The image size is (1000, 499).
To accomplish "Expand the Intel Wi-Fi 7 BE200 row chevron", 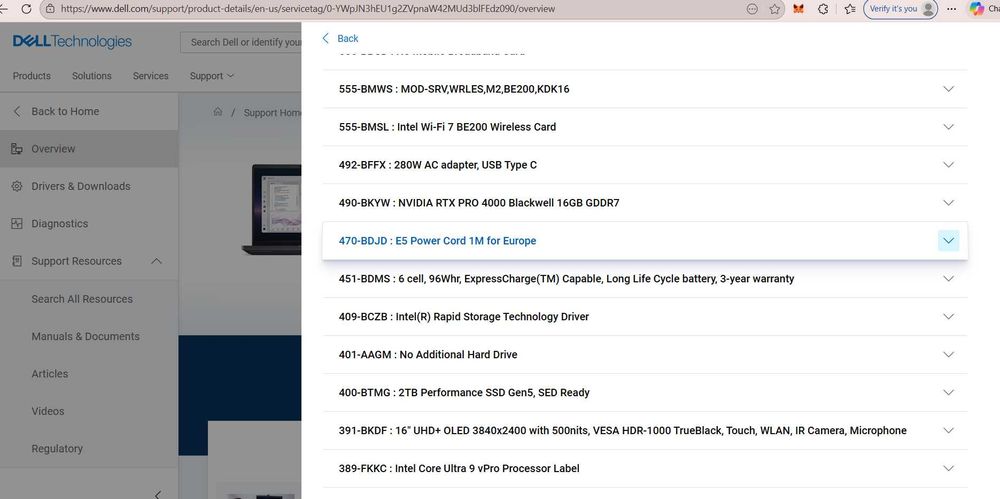I will pyautogui.click(x=948, y=127).
